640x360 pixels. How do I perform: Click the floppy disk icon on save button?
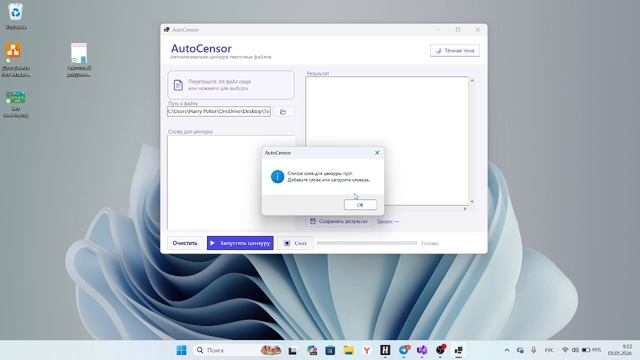(313, 221)
